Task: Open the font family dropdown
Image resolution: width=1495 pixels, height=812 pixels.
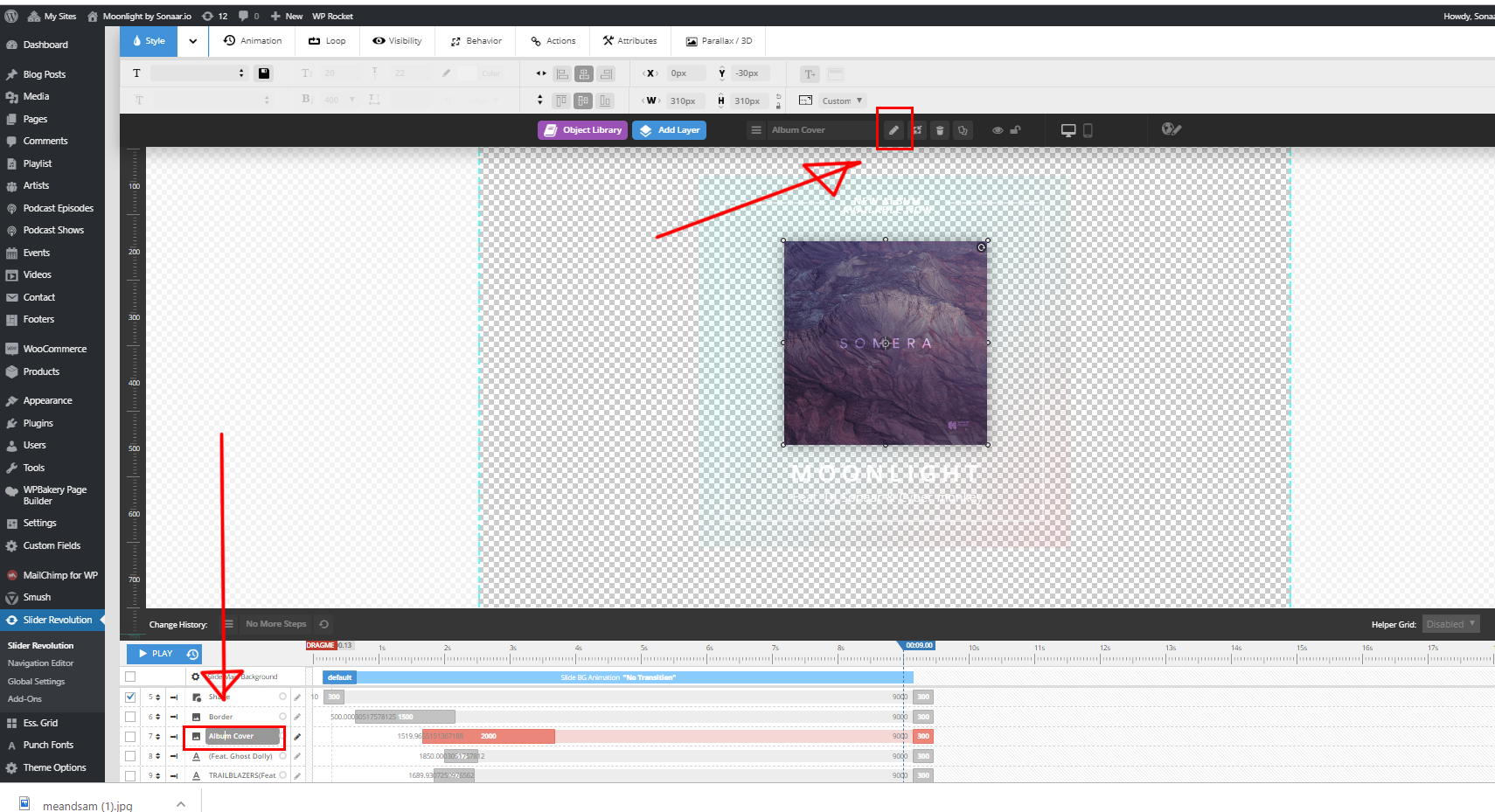Action: (x=200, y=73)
